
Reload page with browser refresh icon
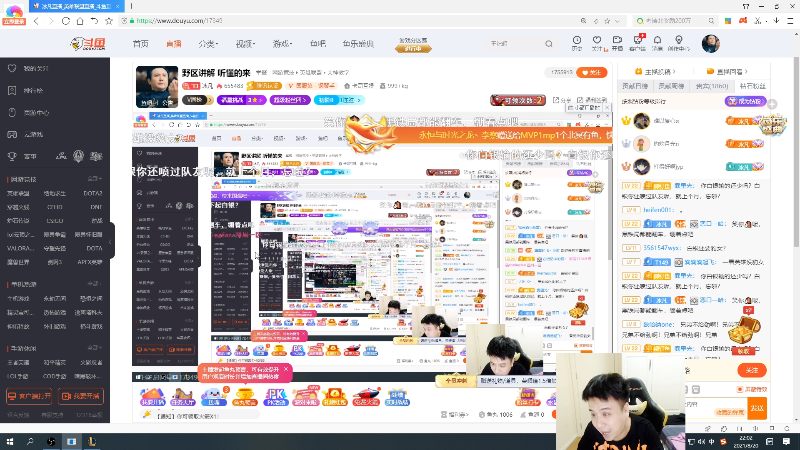[x=66, y=21]
